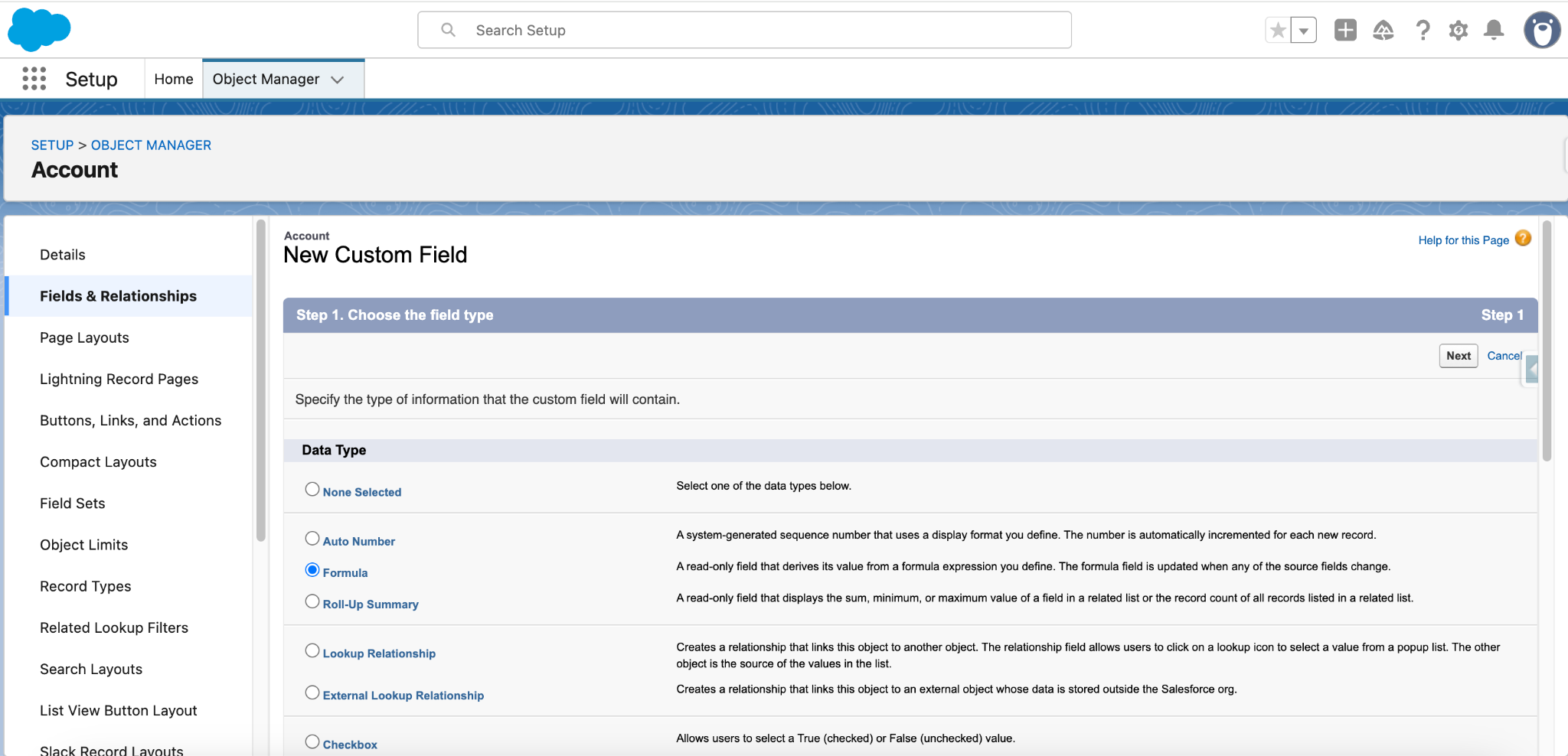The image size is (1568, 756).
Task: Follow the OBJECT MANAGER breadcrumb link
Action: point(151,145)
